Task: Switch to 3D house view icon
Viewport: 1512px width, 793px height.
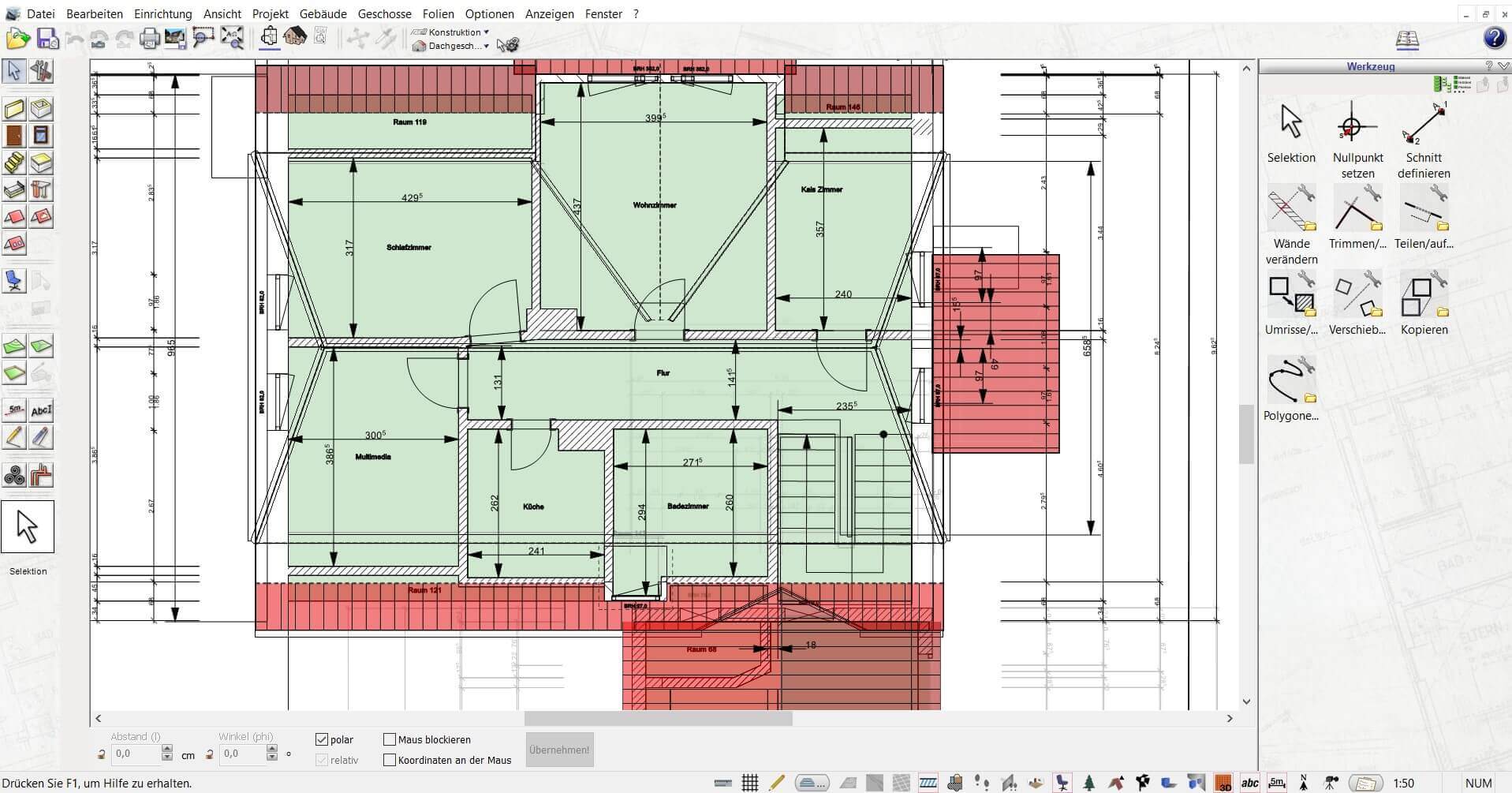Action: [294, 36]
